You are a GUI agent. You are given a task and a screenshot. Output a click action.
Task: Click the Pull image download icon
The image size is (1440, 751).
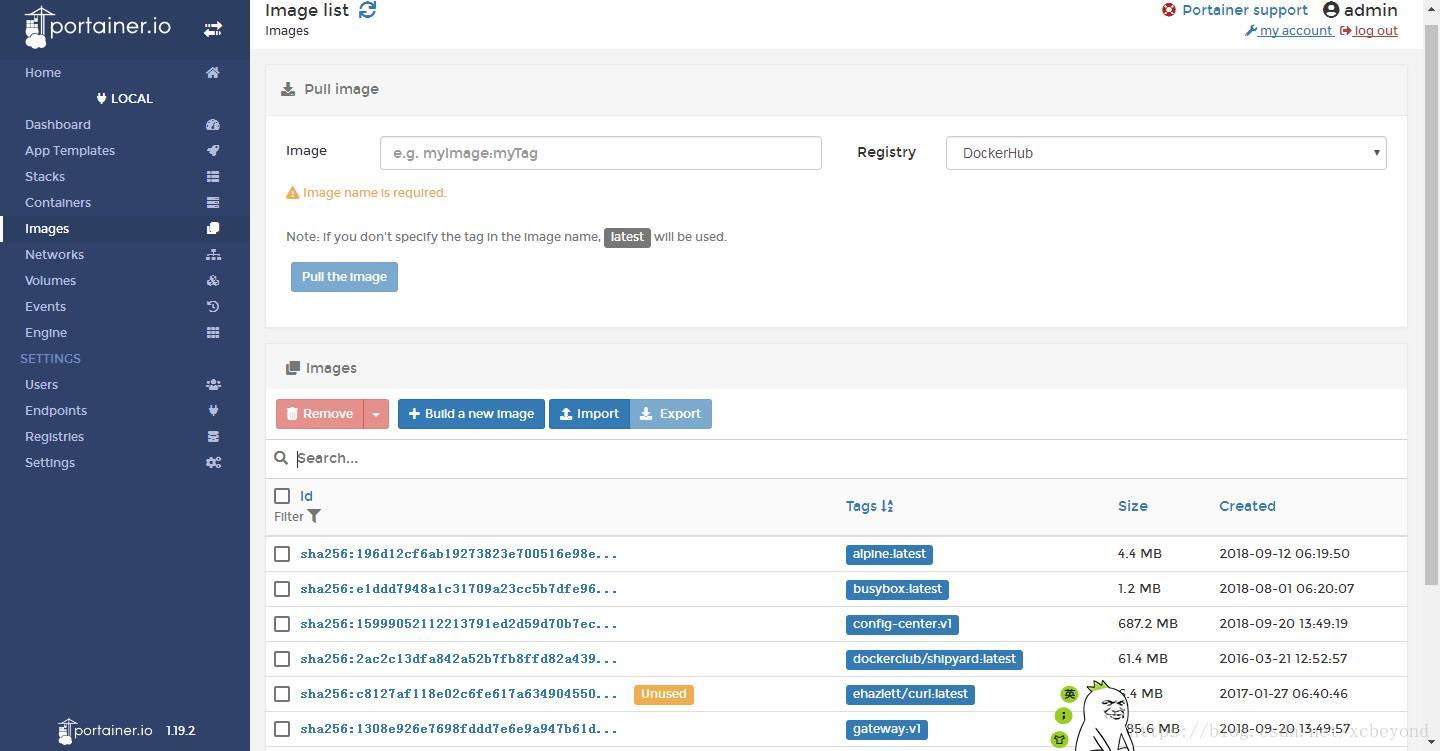click(288, 89)
